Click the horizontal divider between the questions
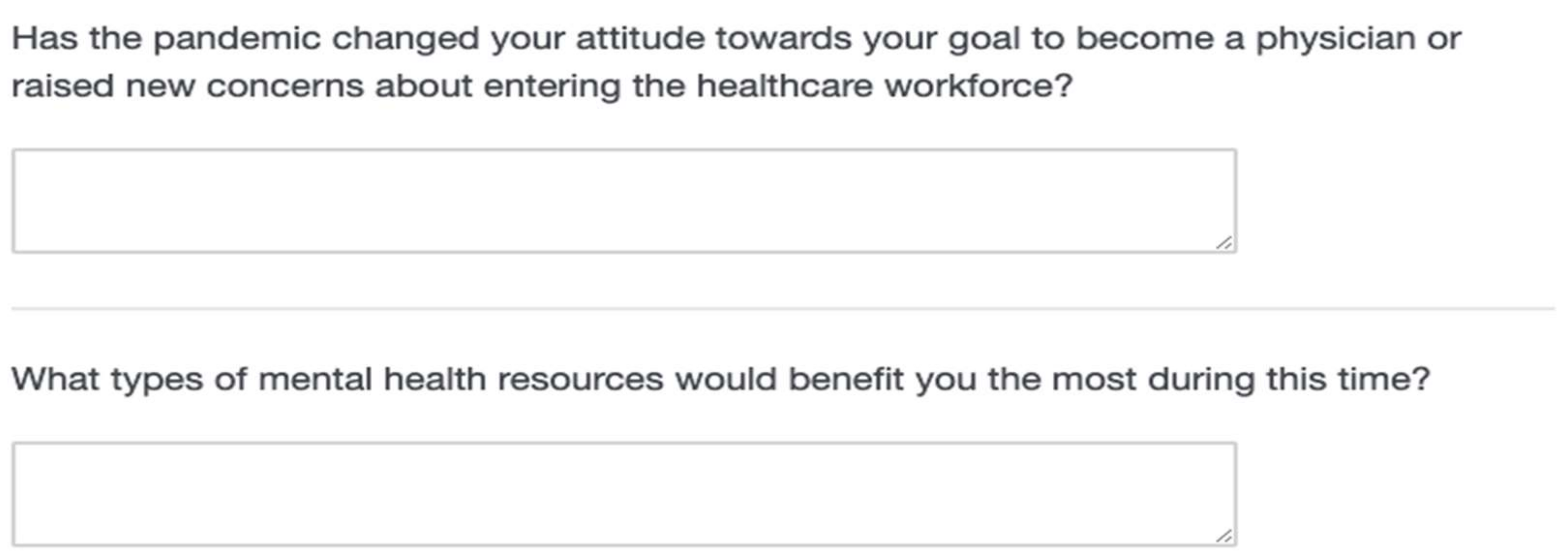 tap(783, 309)
